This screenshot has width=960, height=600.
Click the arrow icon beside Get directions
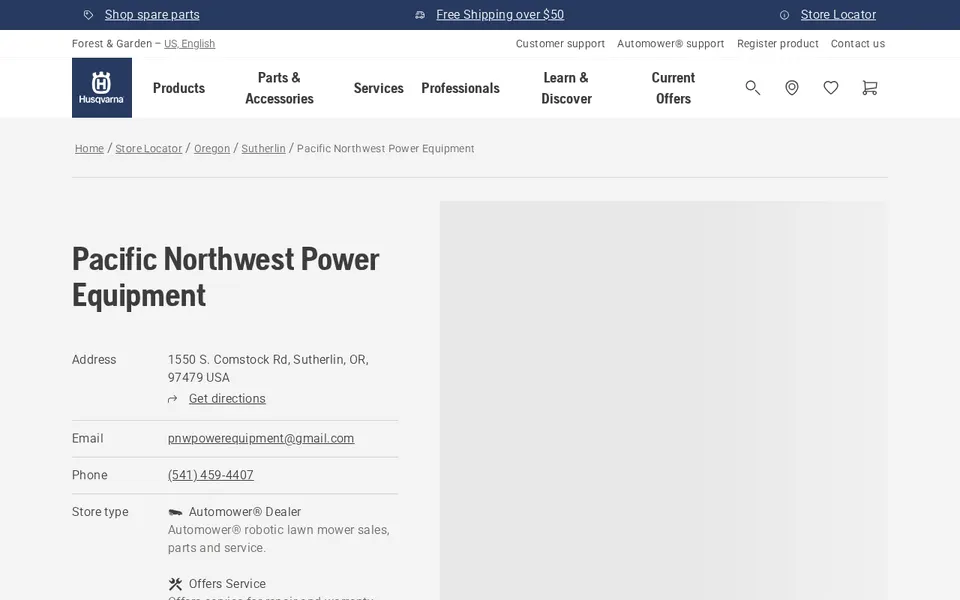coord(173,399)
